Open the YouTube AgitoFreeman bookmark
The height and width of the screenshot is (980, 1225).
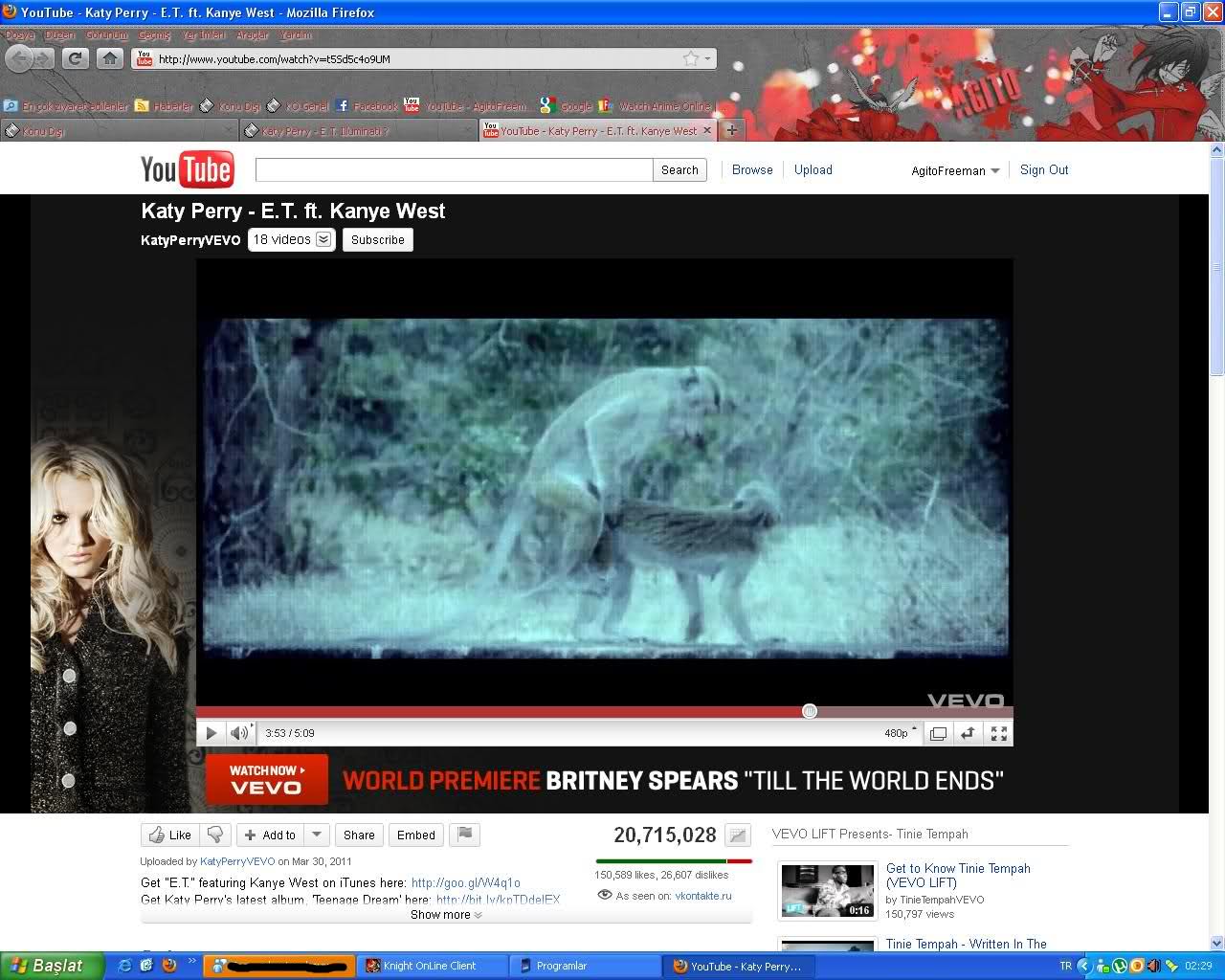pyautogui.click(x=466, y=106)
